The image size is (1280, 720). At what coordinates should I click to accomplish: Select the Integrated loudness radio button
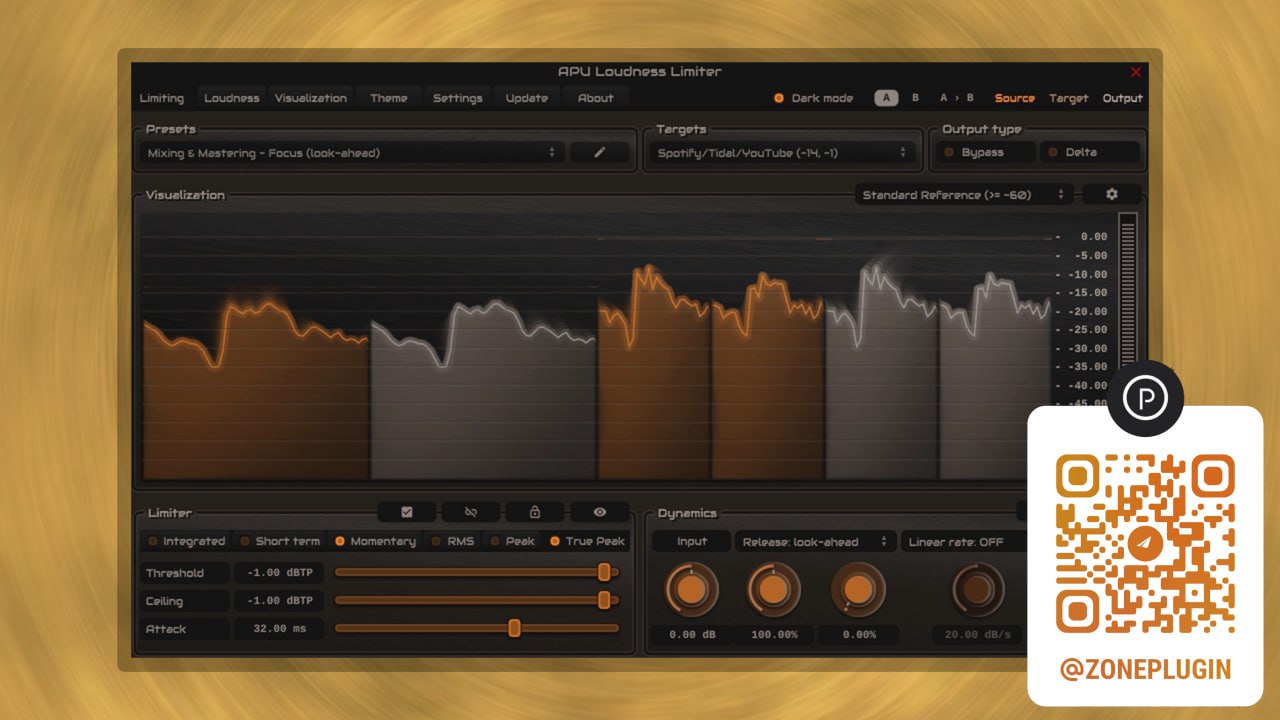tap(186, 541)
